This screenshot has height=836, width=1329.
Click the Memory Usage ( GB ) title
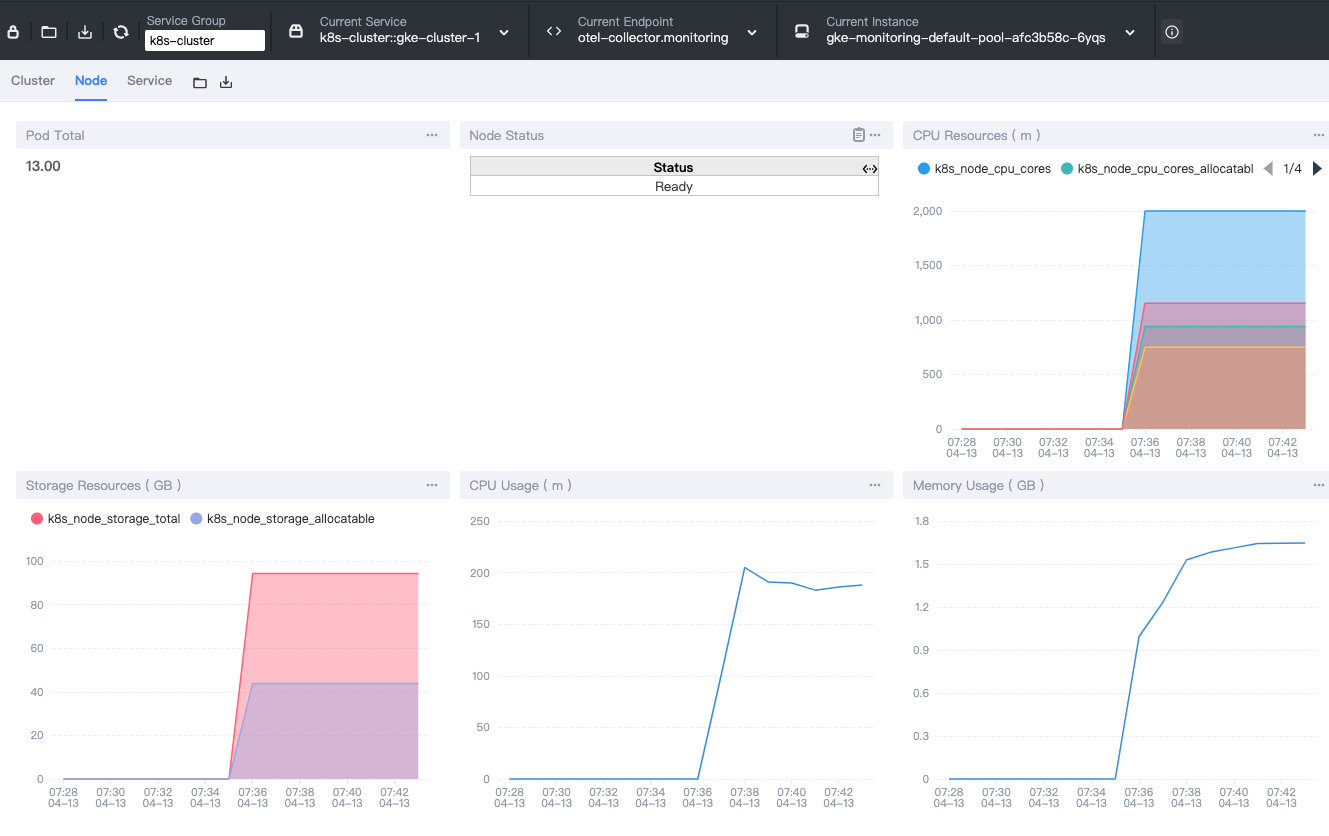click(x=978, y=485)
